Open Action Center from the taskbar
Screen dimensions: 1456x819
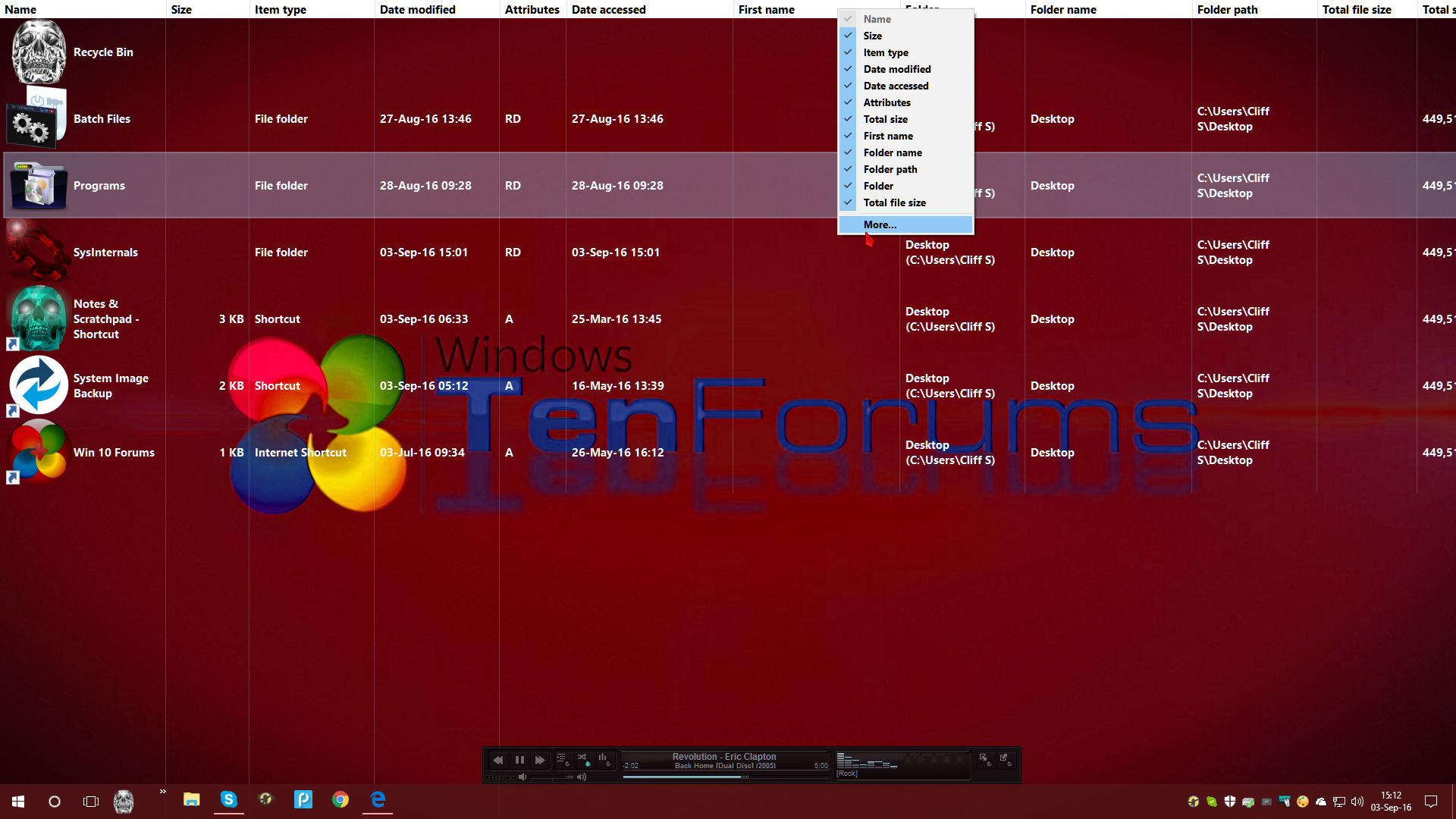pyautogui.click(x=1431, y=802)
